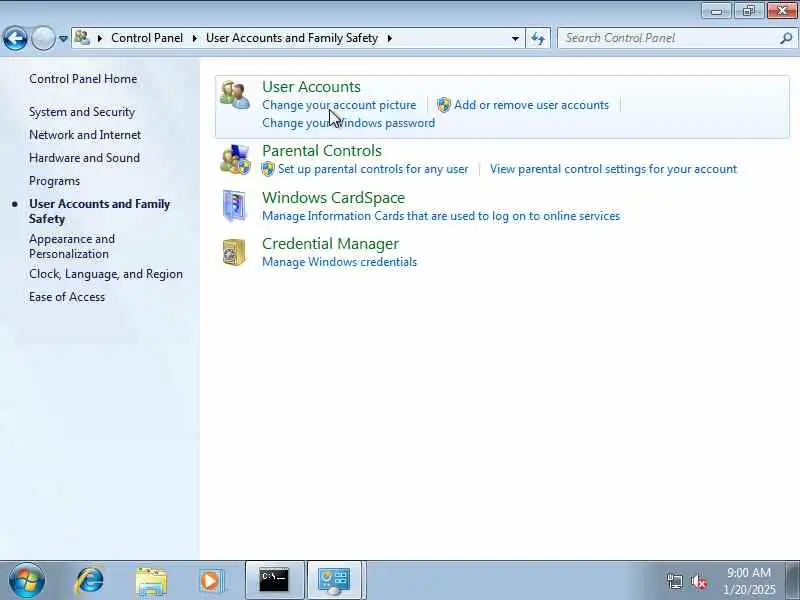Click the muted volume tray icon
Image resolution: width=800 pixels, height=600 pixels.
point(698,581)
